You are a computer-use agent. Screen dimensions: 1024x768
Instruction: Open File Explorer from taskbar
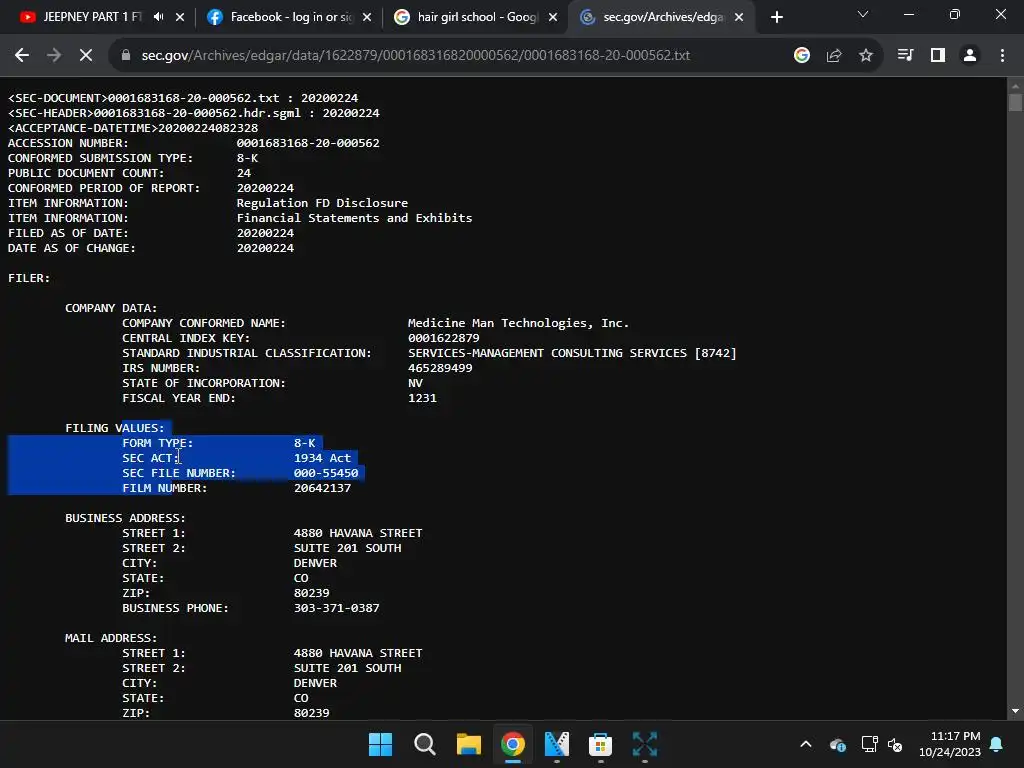pos(468,744)
